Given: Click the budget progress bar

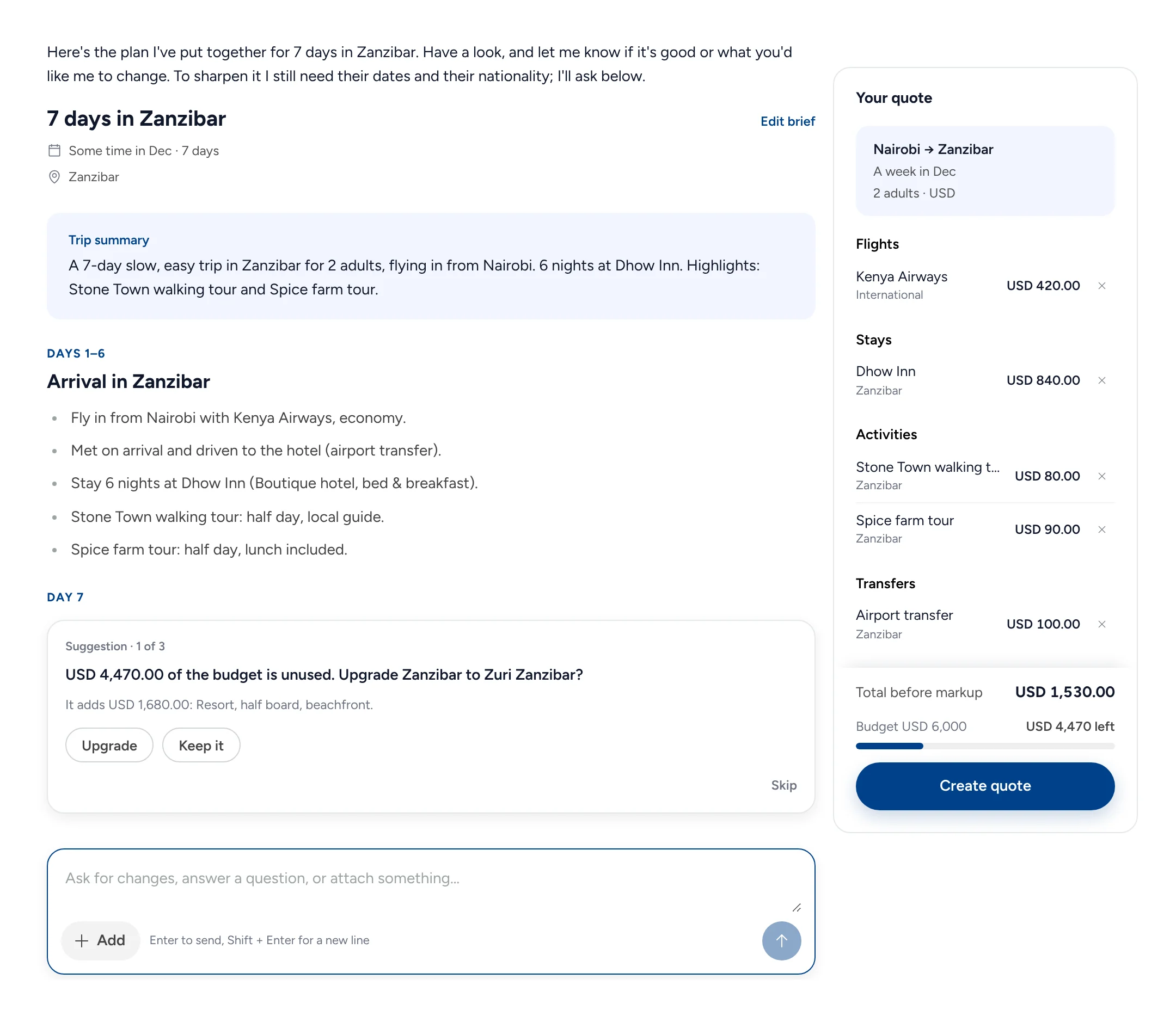Looking at the screenshot, I should pos(985,746).
